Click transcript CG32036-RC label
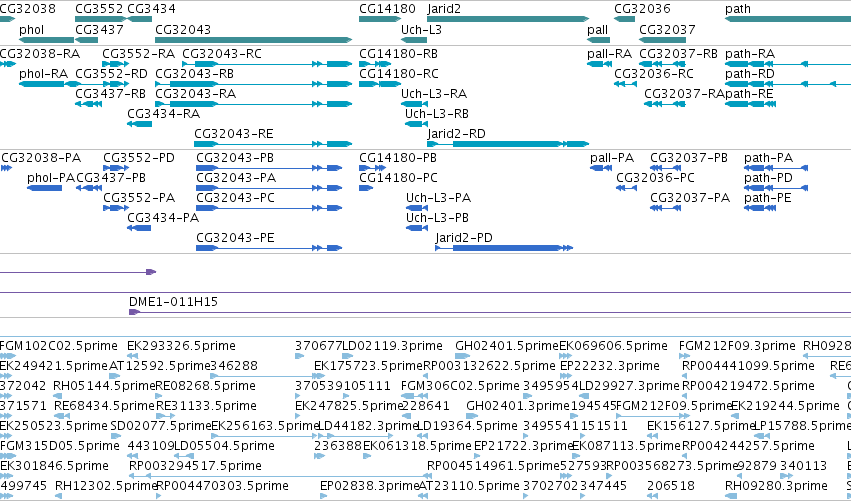The width and height of the screenshot is (851, 501). pyautogui.click(x=654, y=74)
